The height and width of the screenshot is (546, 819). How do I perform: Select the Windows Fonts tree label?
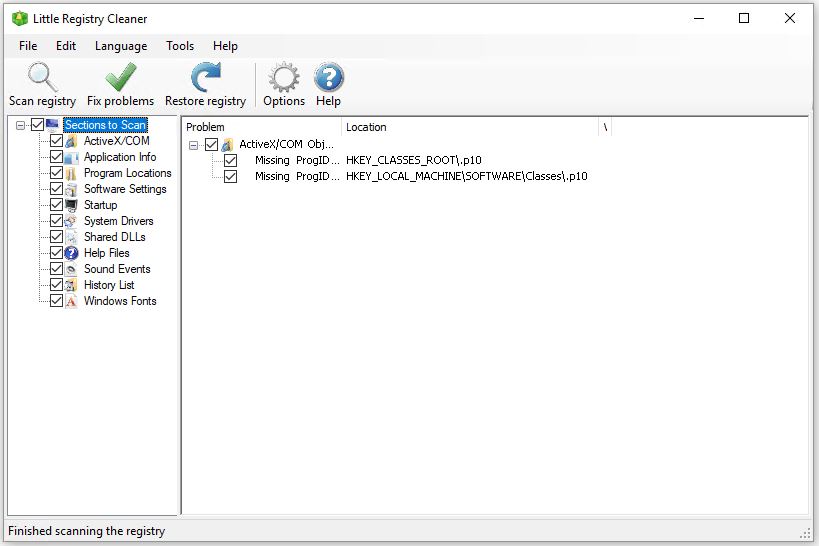(120, 301)
